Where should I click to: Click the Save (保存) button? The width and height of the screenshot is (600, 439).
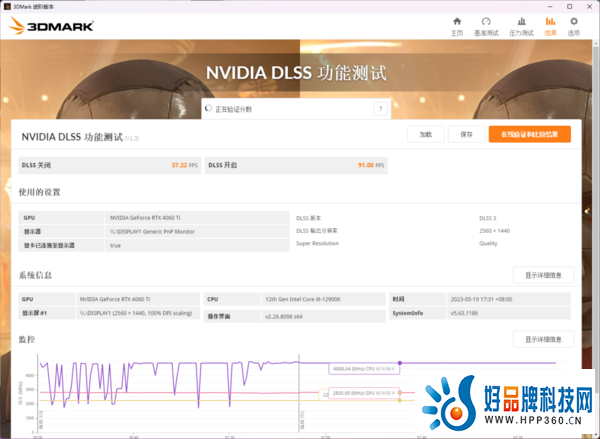[466, 134]
